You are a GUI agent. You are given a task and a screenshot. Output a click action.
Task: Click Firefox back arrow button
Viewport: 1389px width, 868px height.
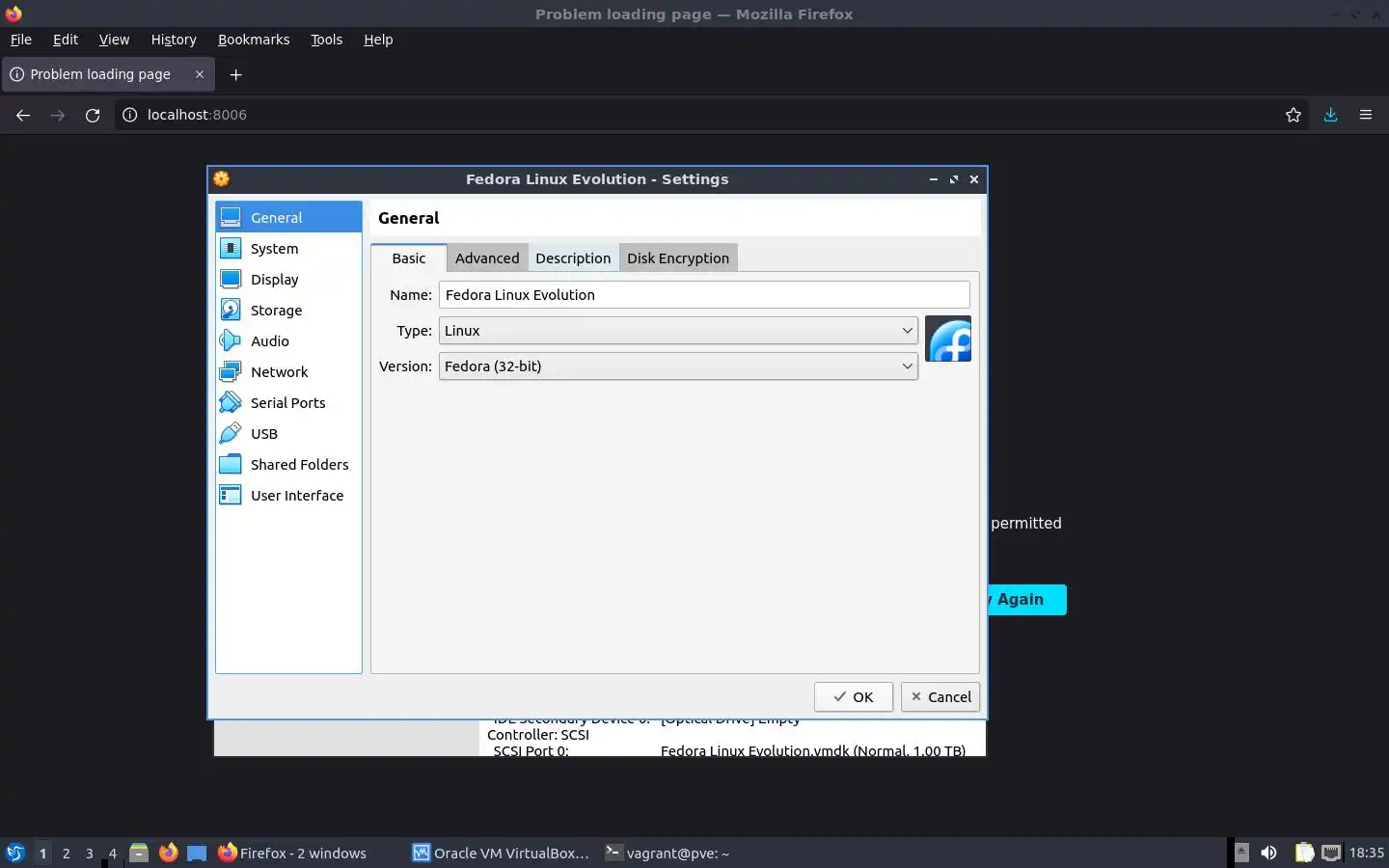tap(23, 115)
